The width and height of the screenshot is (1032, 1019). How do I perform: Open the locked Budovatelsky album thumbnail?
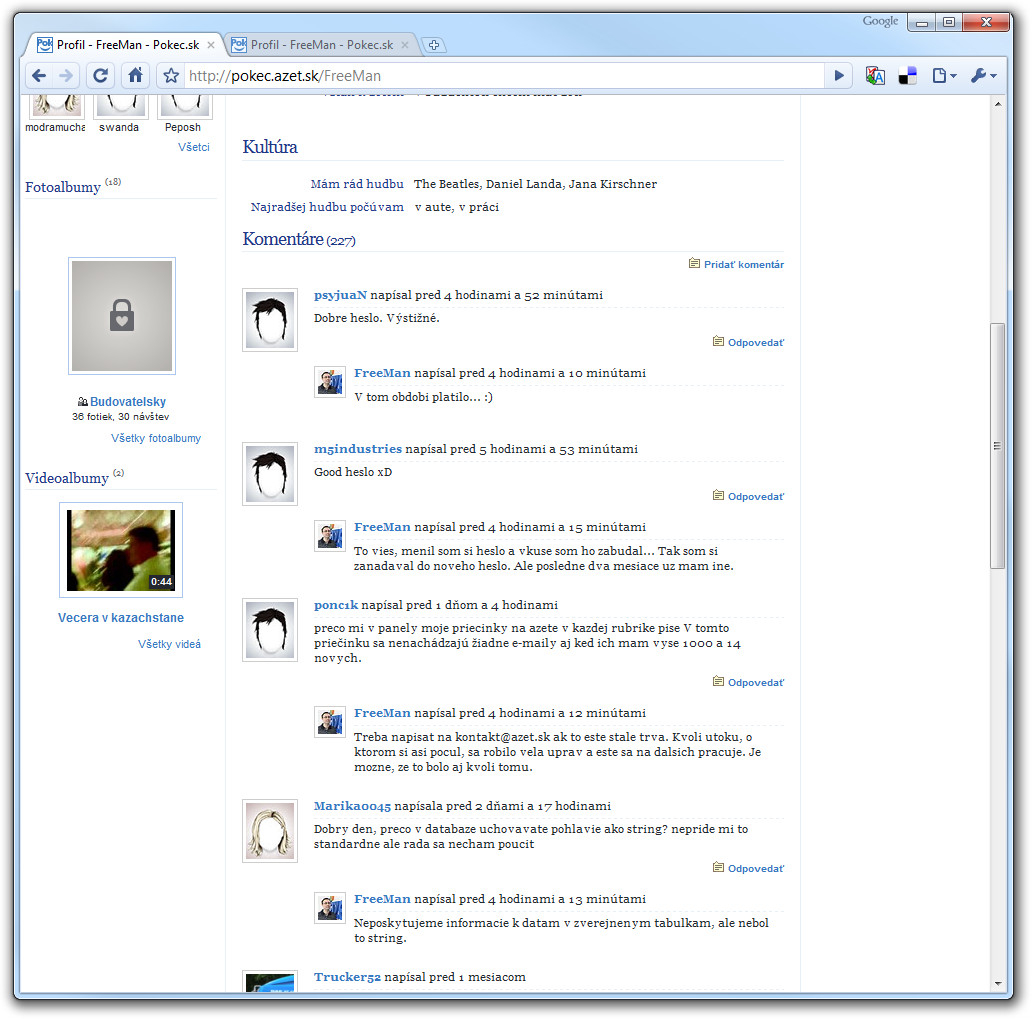(122, 316)
